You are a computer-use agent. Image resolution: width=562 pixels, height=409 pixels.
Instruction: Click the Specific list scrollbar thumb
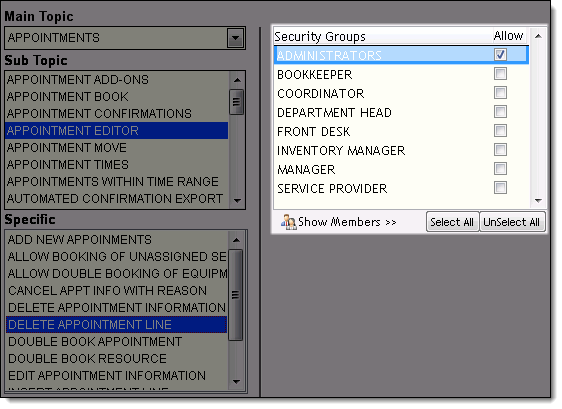pos(235,295)
